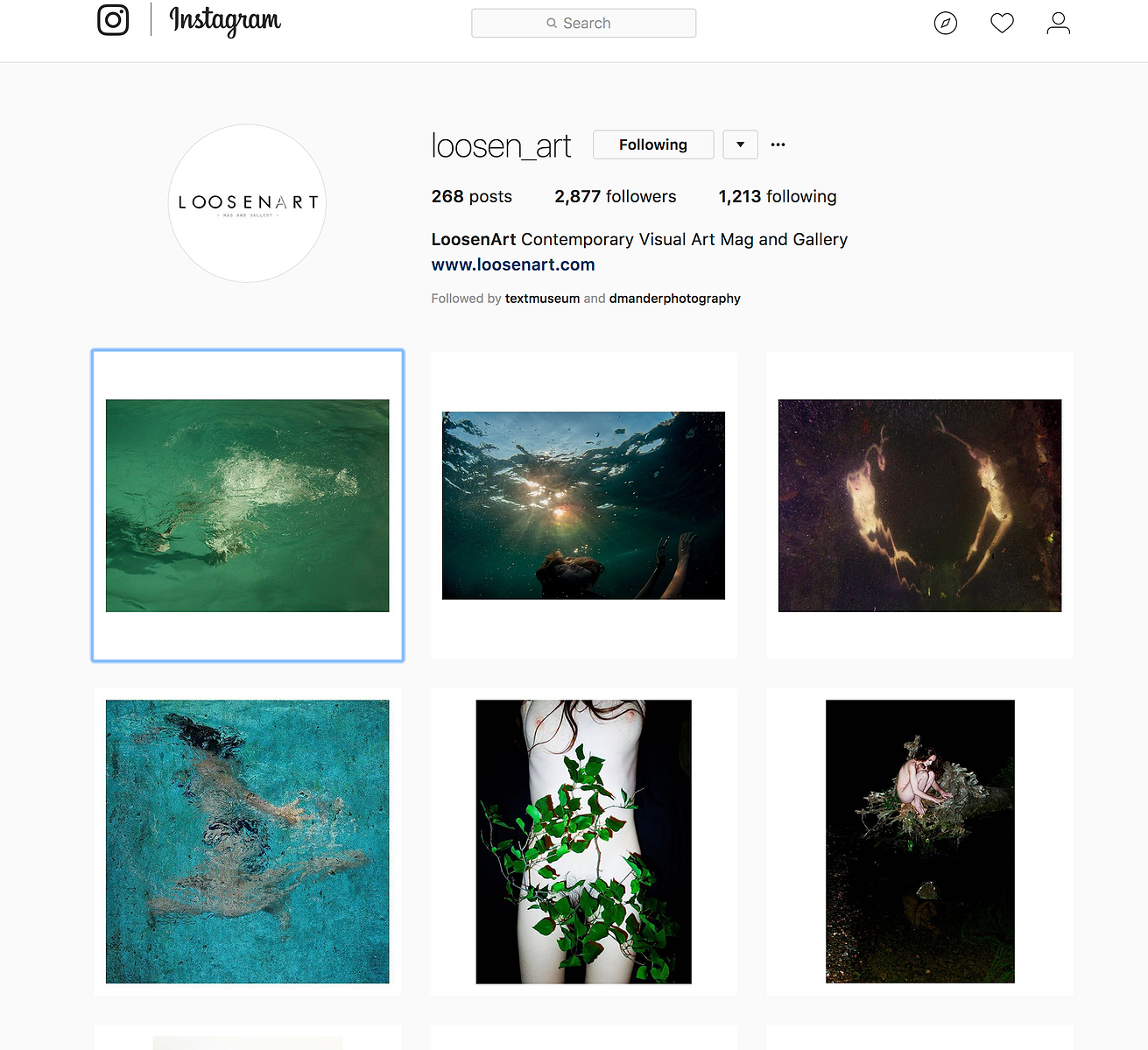Image resolution: width=1148 pixels, height=1050 pixels.
Task: Expand the suggested accounts dropdown arrow
Action: tap(740, 144)
